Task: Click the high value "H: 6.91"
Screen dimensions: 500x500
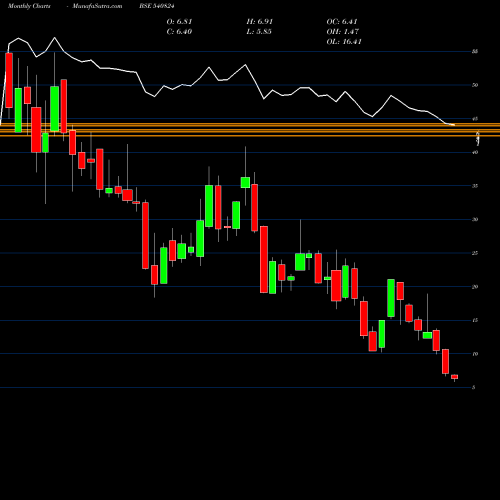Action: click(x=260, y=22)
